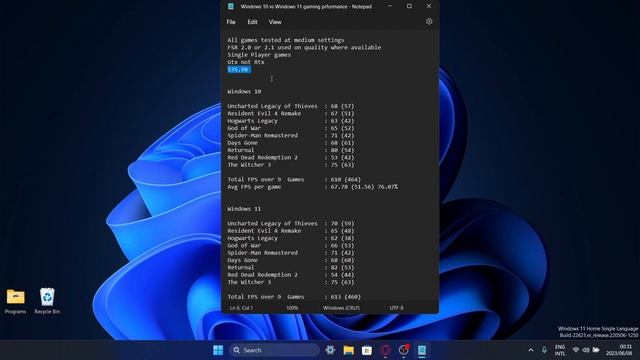The image size is (640, 360).
Task: Open the pink circular app in taskbar
Action: pos(385,350)
